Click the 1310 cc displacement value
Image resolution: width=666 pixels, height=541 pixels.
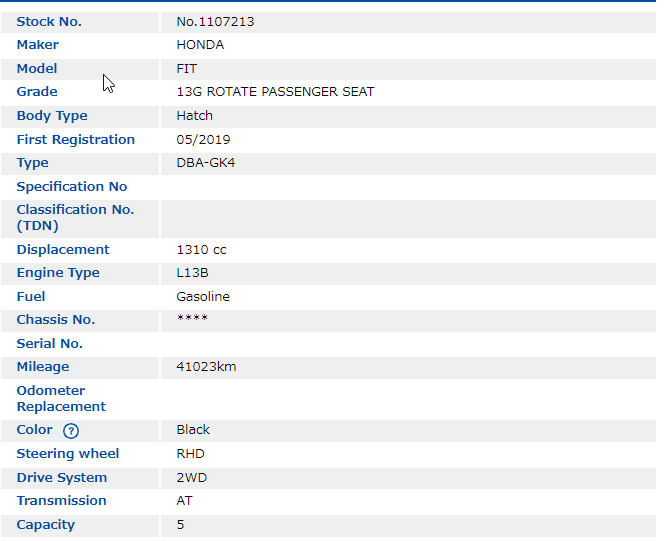201,250
